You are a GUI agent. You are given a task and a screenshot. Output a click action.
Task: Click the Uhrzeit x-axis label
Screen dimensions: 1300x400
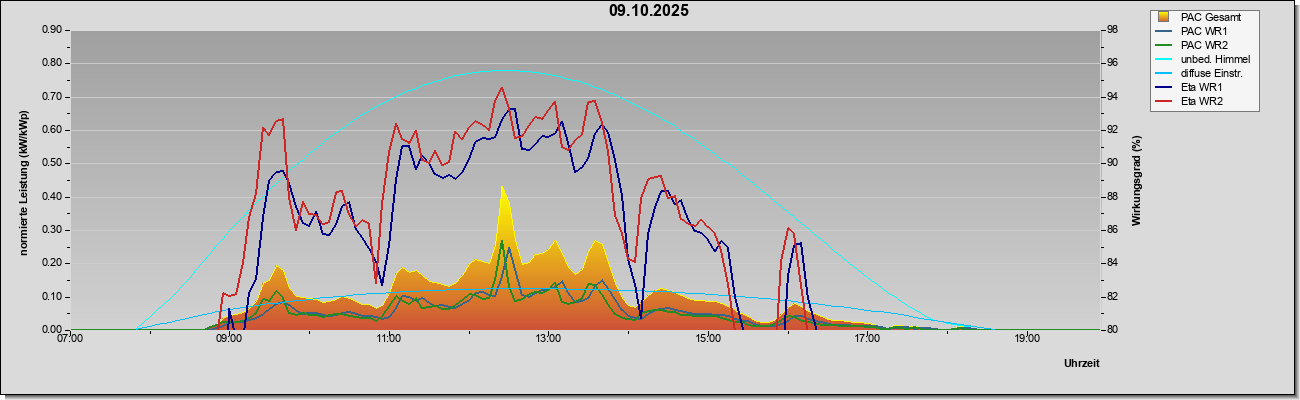[1081, 363]
